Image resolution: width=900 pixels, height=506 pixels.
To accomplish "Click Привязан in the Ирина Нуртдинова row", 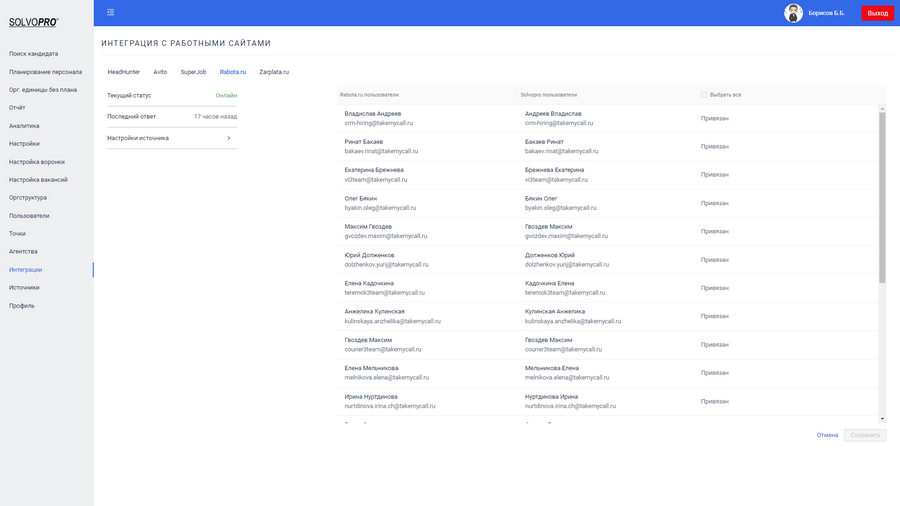I will tap(715, 402).
